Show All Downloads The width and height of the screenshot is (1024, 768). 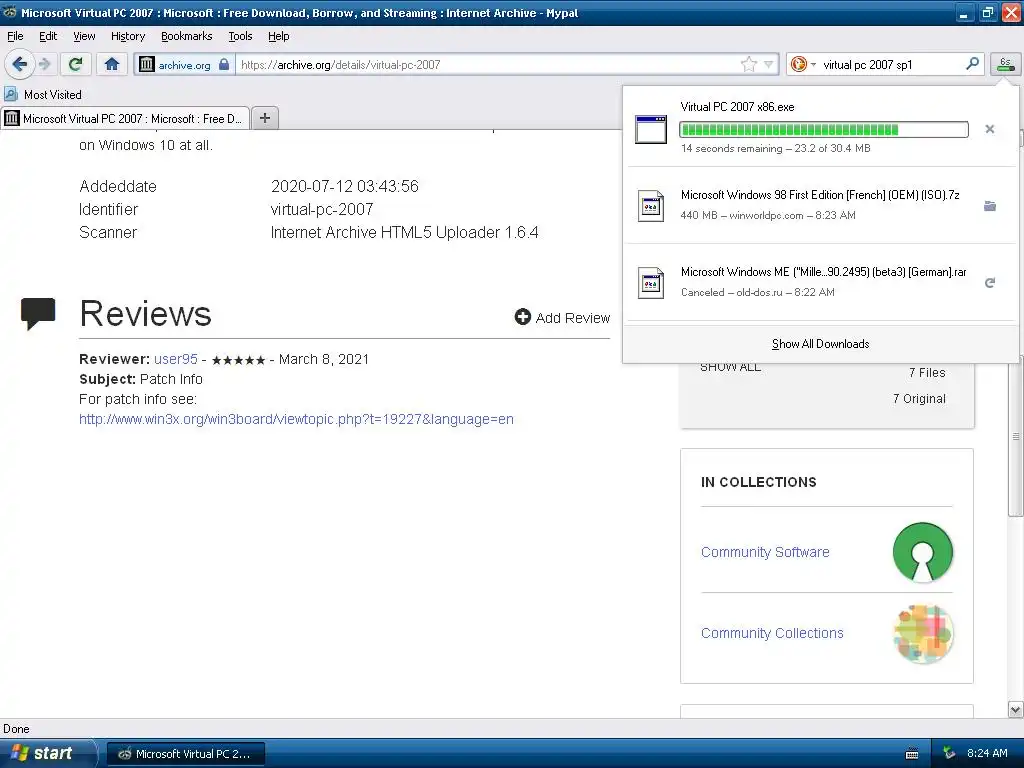(x=820, y=344)
